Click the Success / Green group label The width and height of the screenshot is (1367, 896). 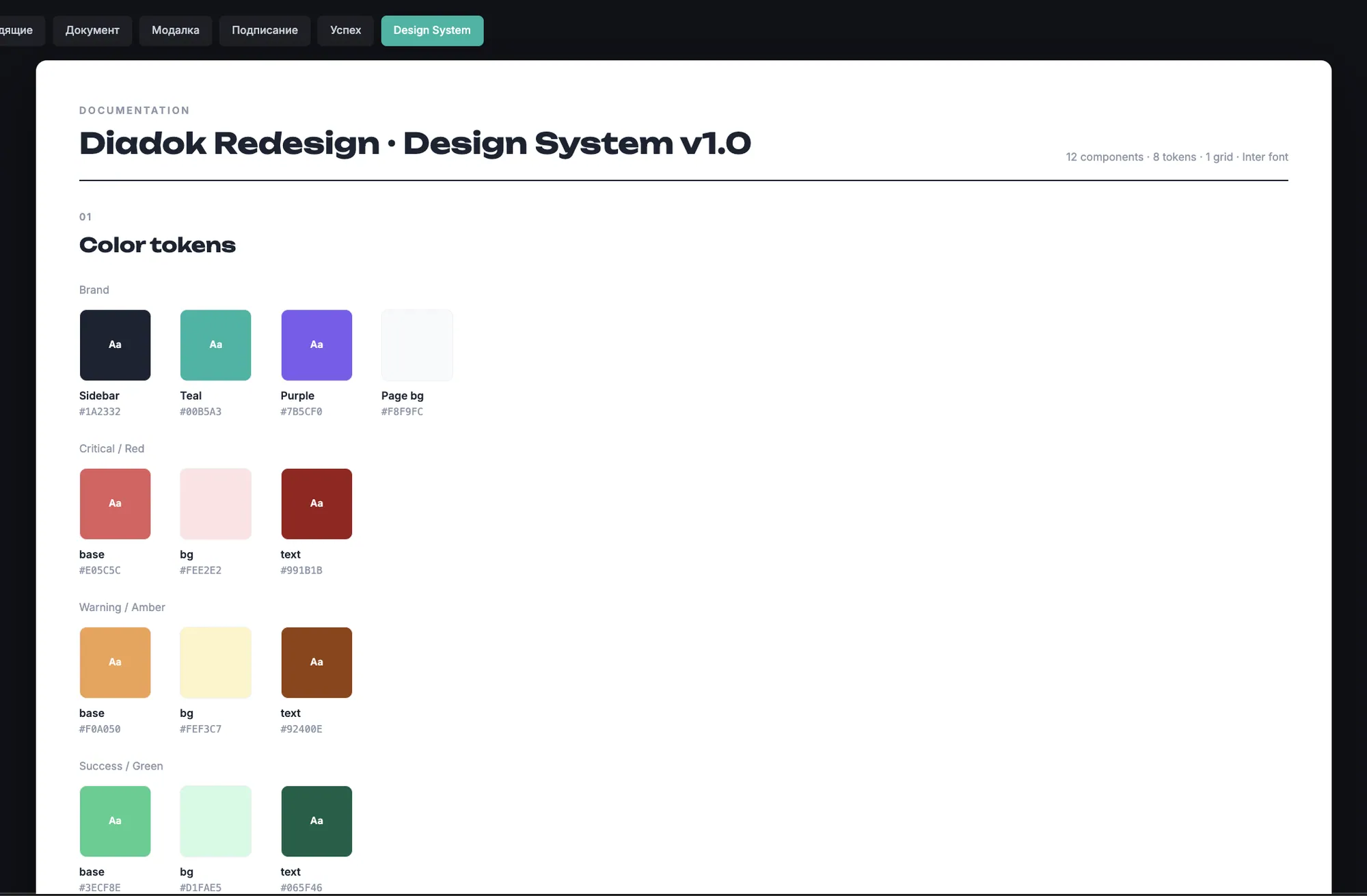click(x=121, y=765)
